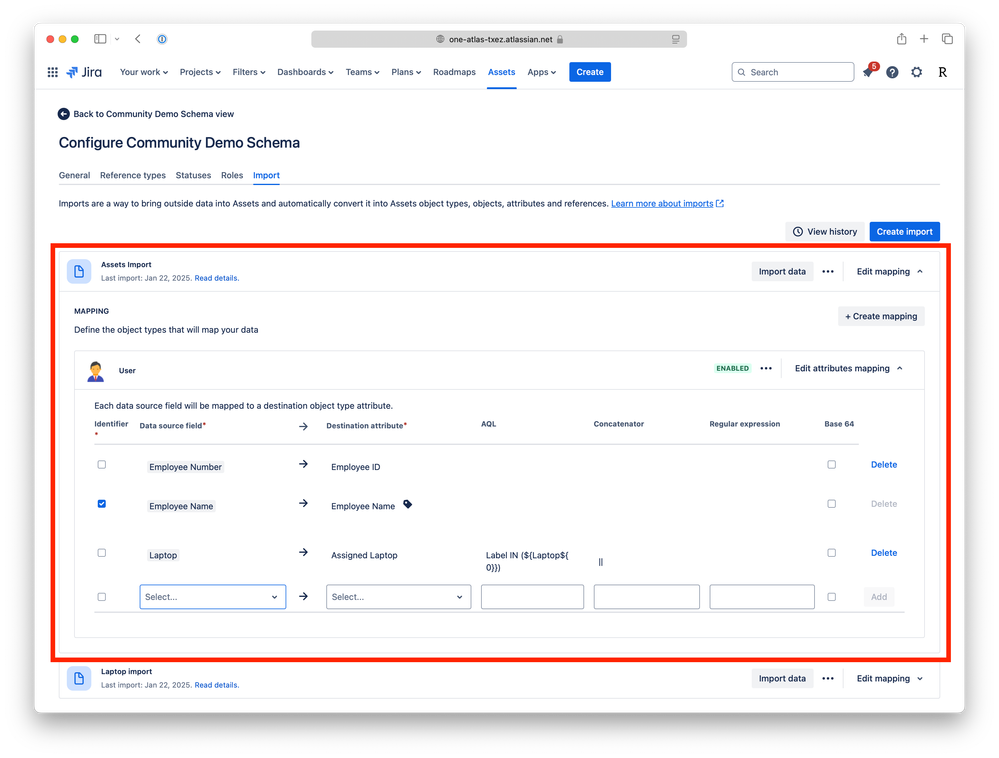Open the Dashboards dropdown menu
999x758 pixels.
pos(305,72)
